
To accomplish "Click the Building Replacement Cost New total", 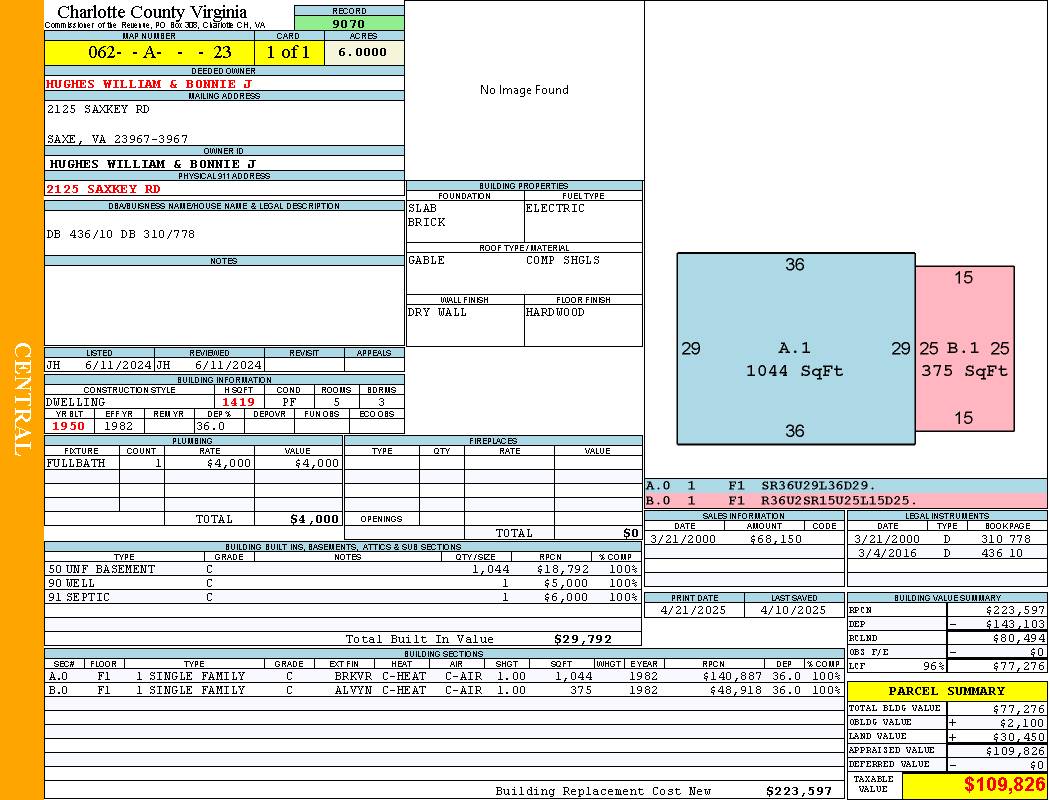I will point(798,791).
